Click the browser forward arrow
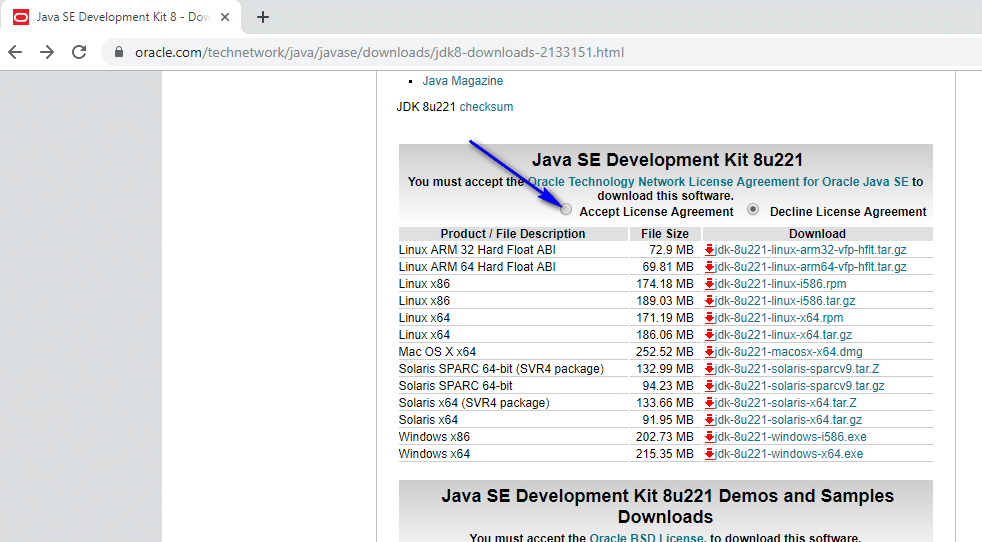Screen dimensions: 982x542 point(47,52)
